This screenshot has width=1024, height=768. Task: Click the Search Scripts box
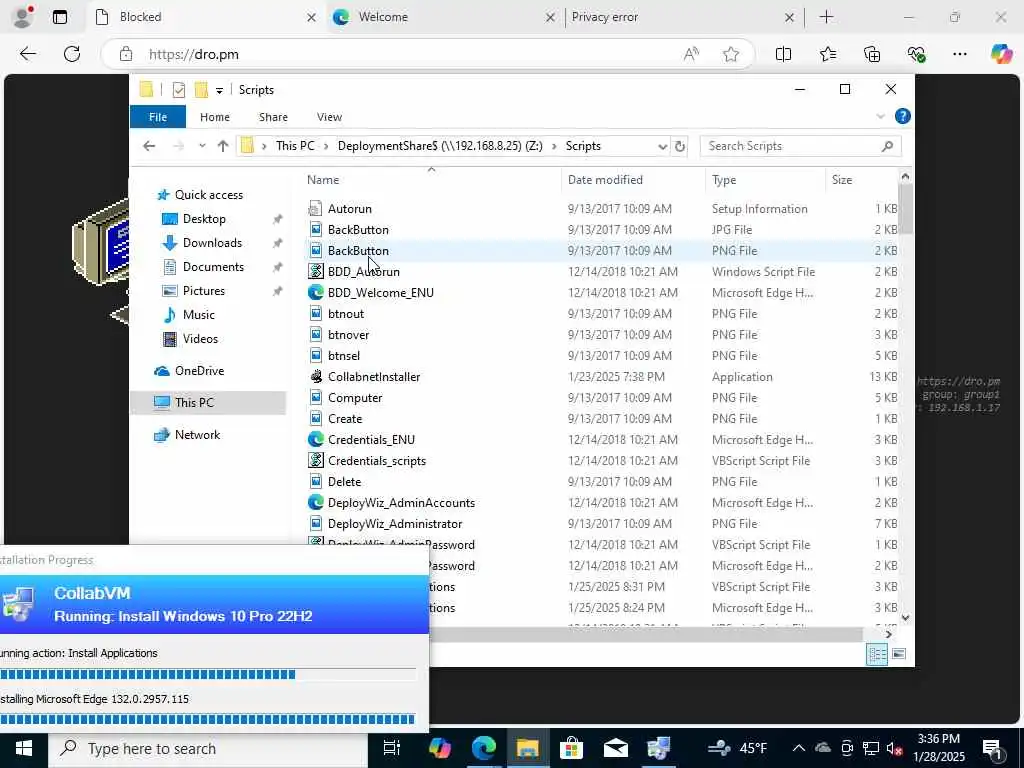pyautogui.click(x=800, y=146)
